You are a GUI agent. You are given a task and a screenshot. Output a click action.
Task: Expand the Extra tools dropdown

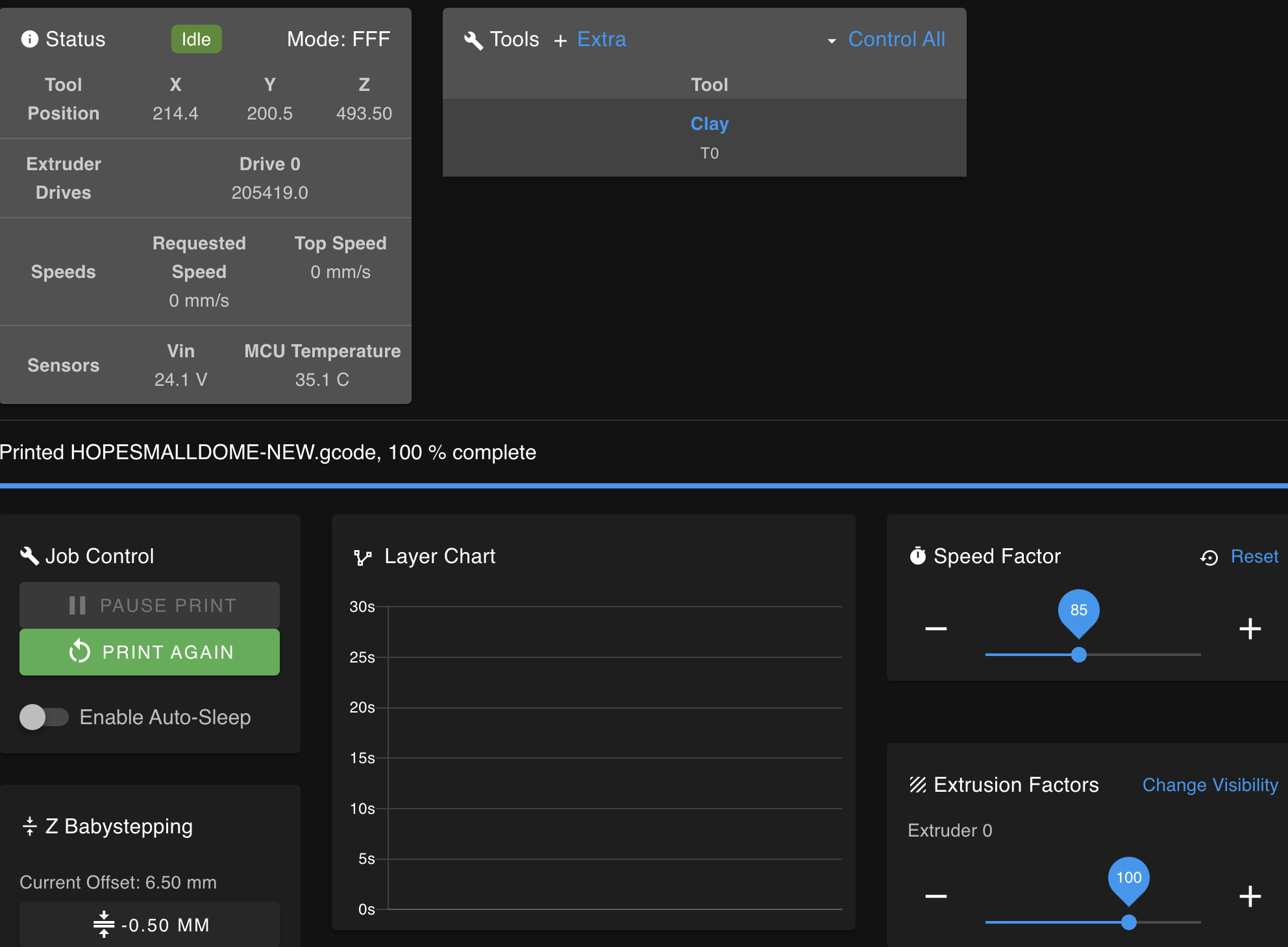(x=602, y=40)
